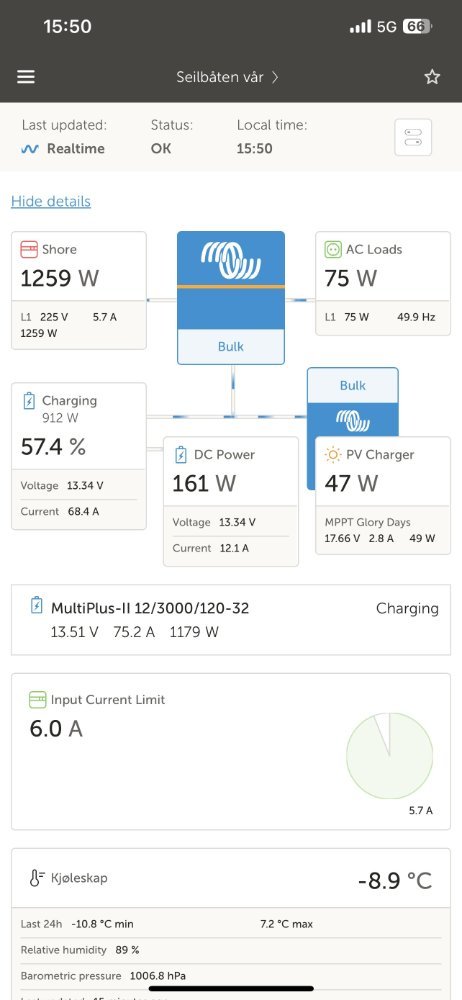Tap the PV Charger sun icon
This screenshot has width=462, height=1000.
click(332, 455)
